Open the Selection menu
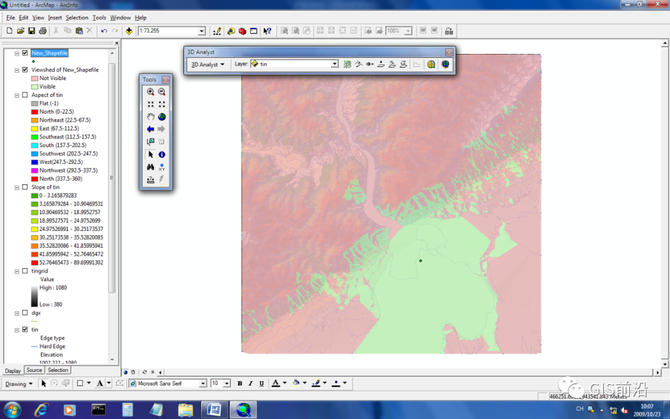The image size is (670, 419). pos(77,18)
